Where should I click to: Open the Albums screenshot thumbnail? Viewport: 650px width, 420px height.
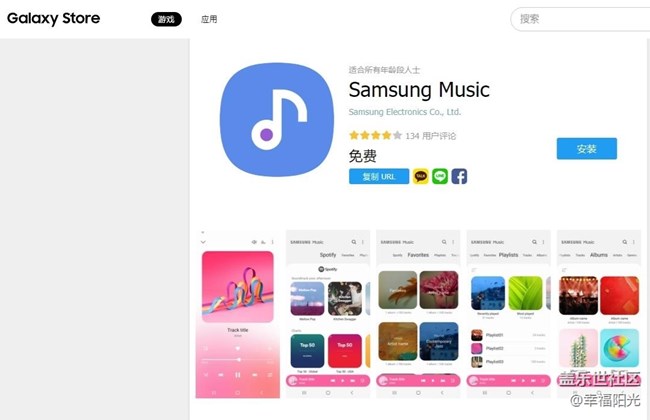pyautogui.click(x=599, y=314)
